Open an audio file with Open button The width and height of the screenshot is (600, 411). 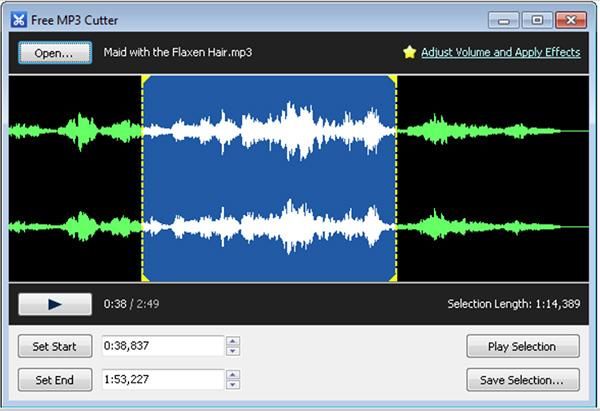click(54, 53)
